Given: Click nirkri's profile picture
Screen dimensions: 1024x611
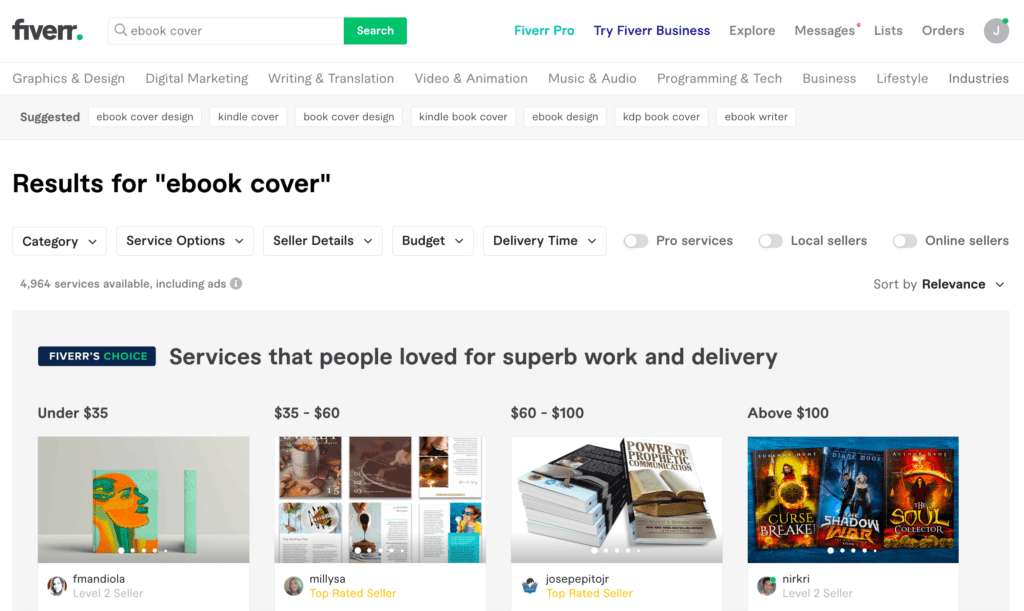Looking at the screenshot, I should (765, 585).
